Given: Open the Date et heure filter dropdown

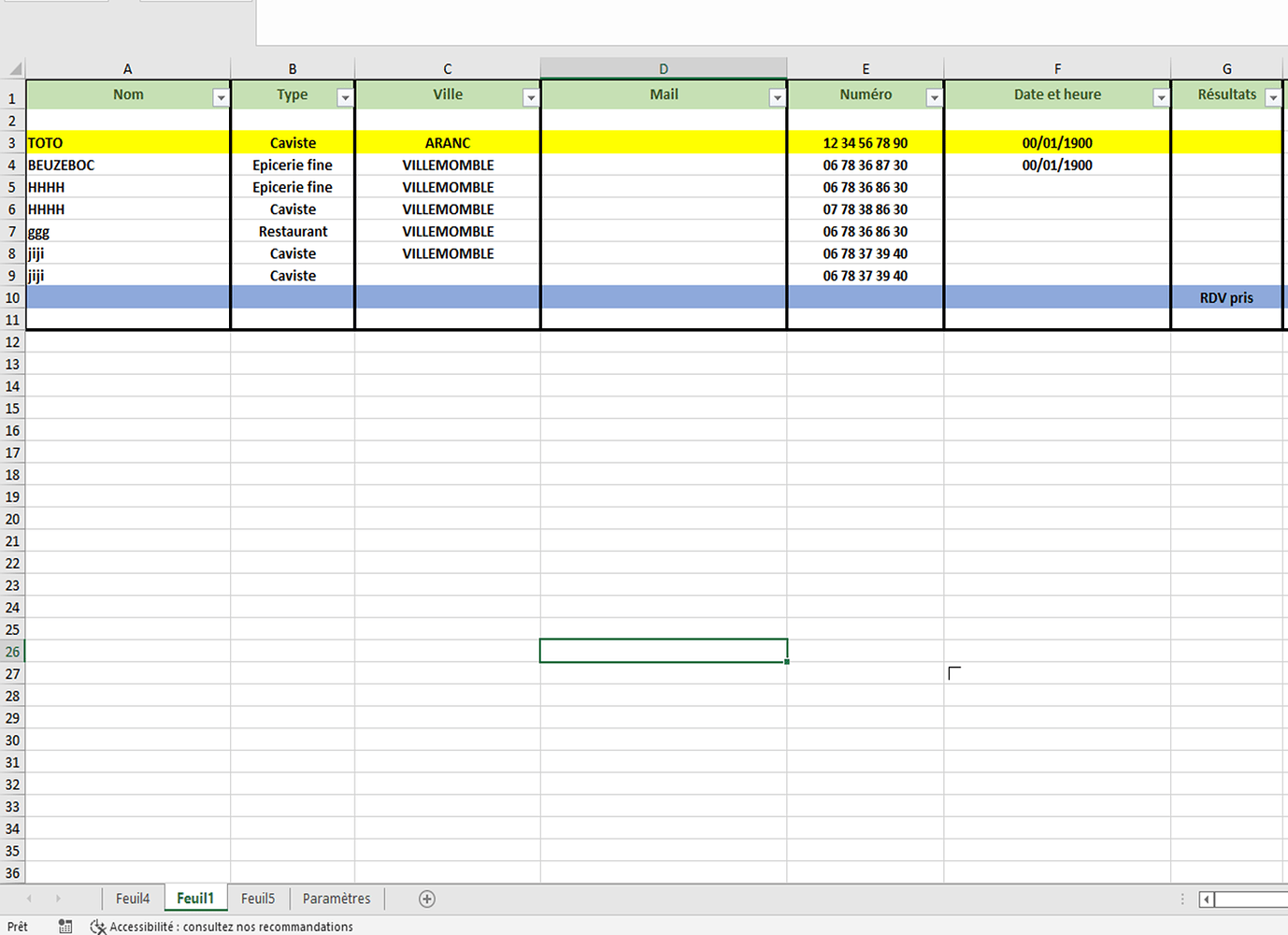Looking at the screenshot, I should click(x=1161, y=97).
